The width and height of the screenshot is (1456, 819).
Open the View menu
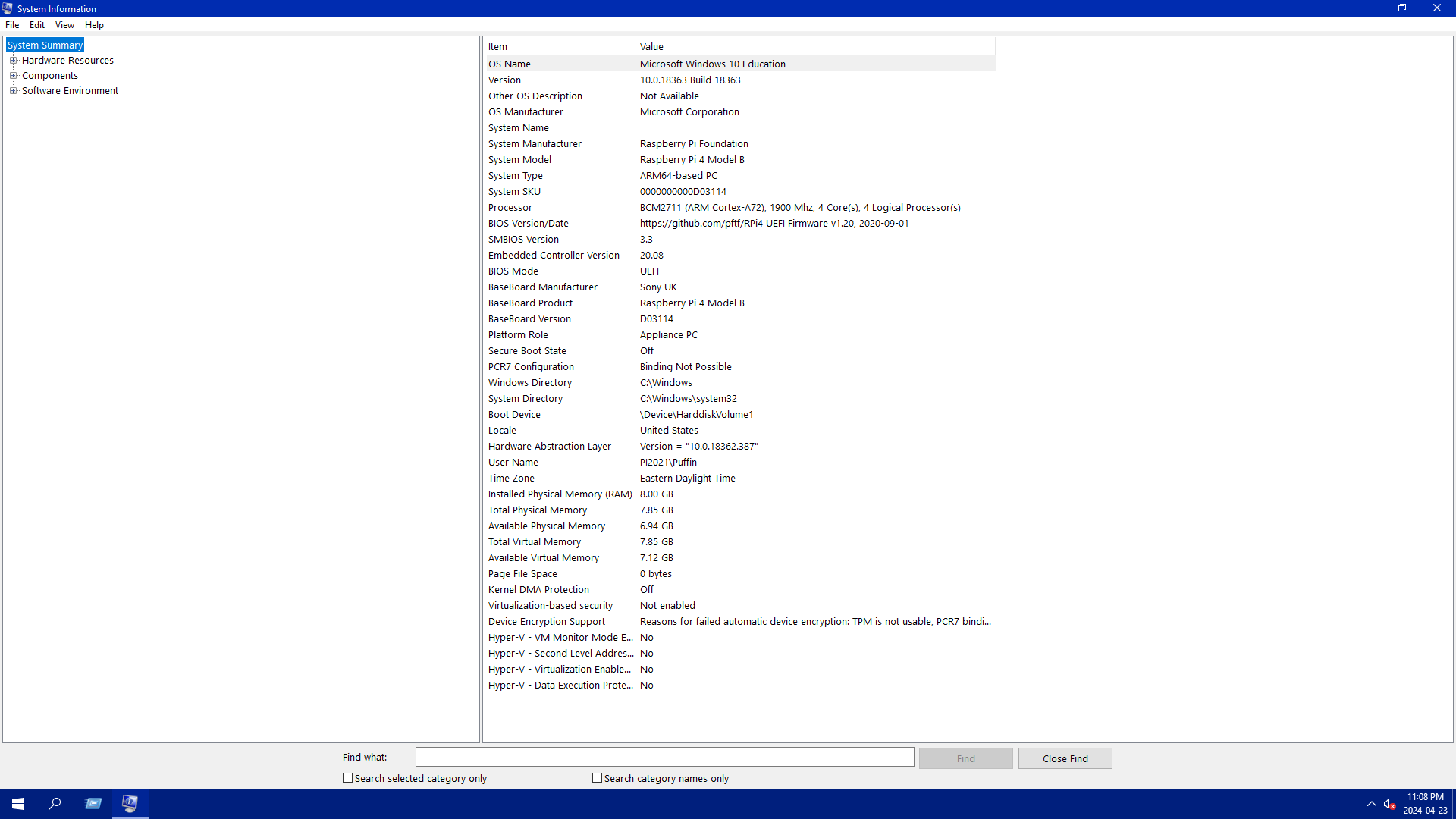tap(64, 25)
